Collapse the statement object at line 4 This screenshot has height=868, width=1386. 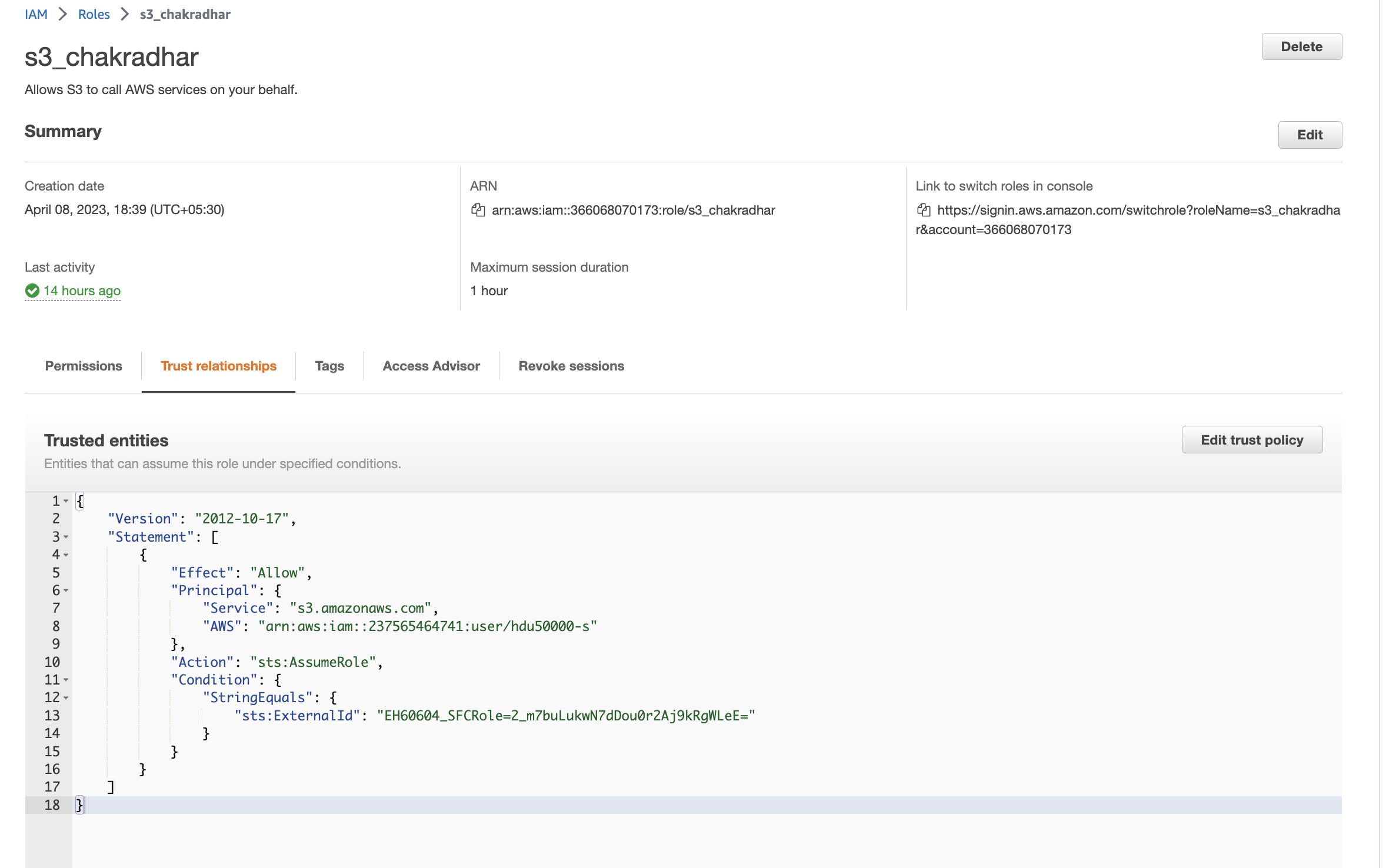(65, 555)
